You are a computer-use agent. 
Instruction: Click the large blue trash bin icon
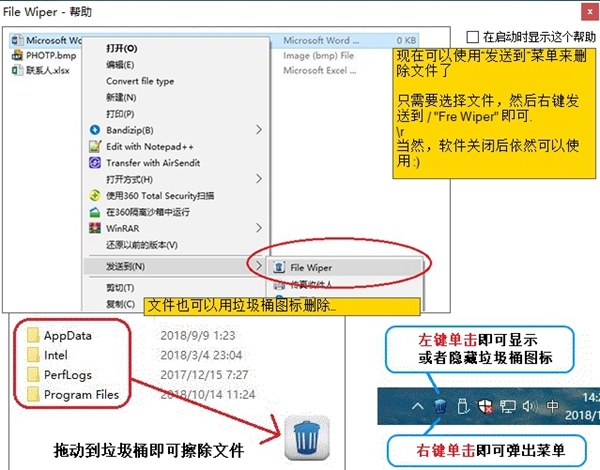[x=307, y=437]
